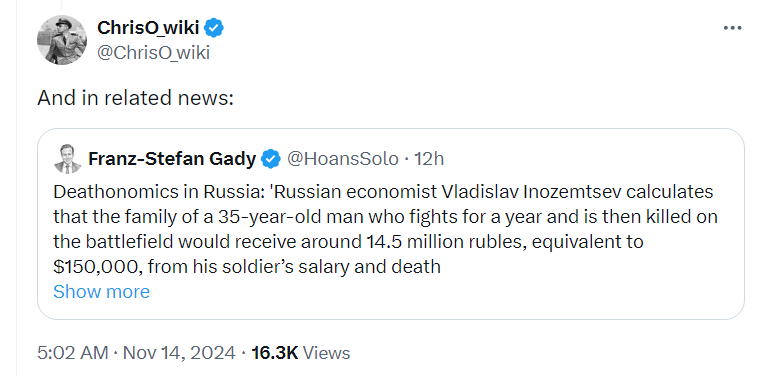Select the 'And in related news:' tweet text
Image resolution: width=757 pixels, height=377 pixels.
point(136,98)
